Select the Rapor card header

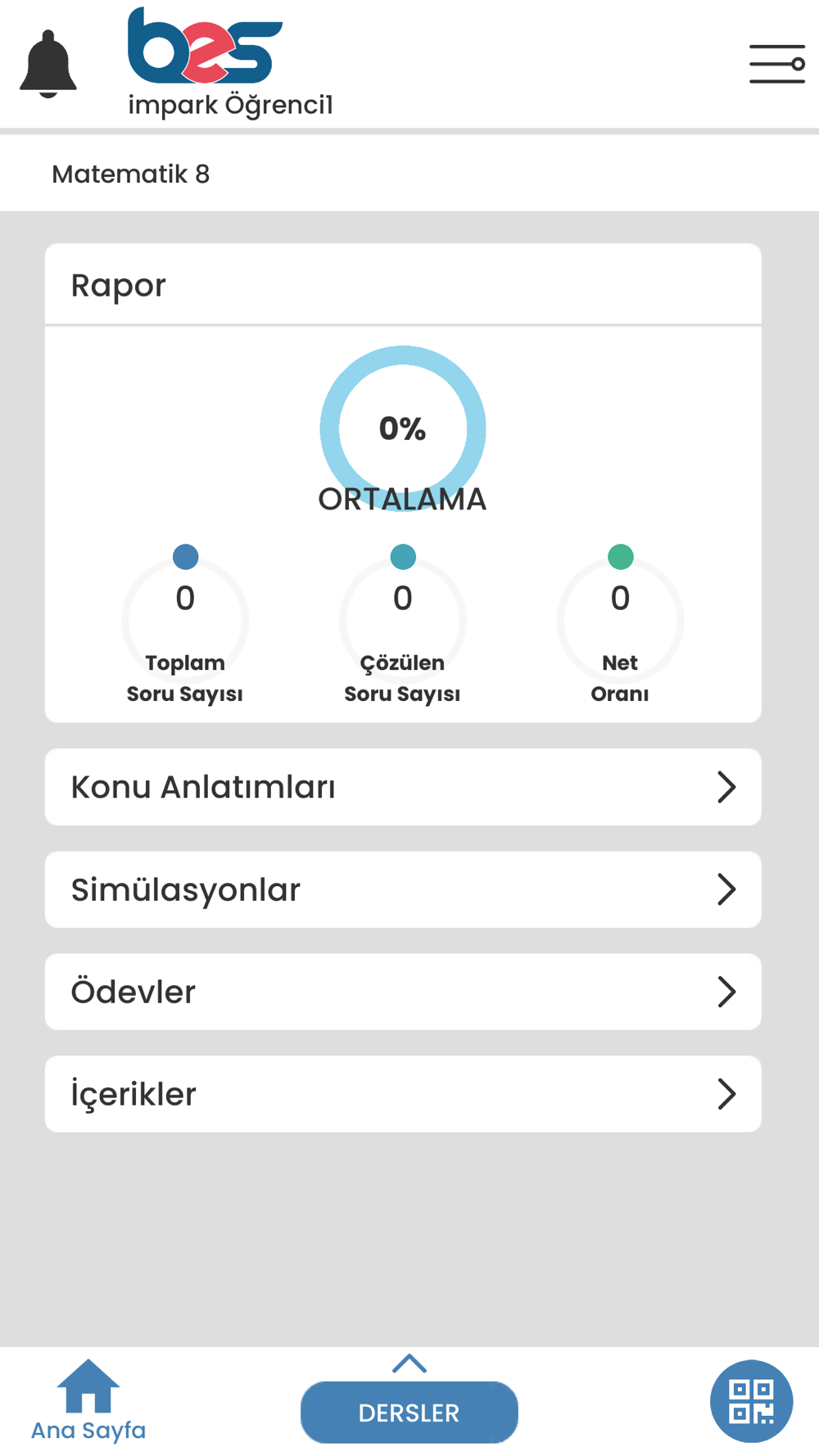coord(403,285)
